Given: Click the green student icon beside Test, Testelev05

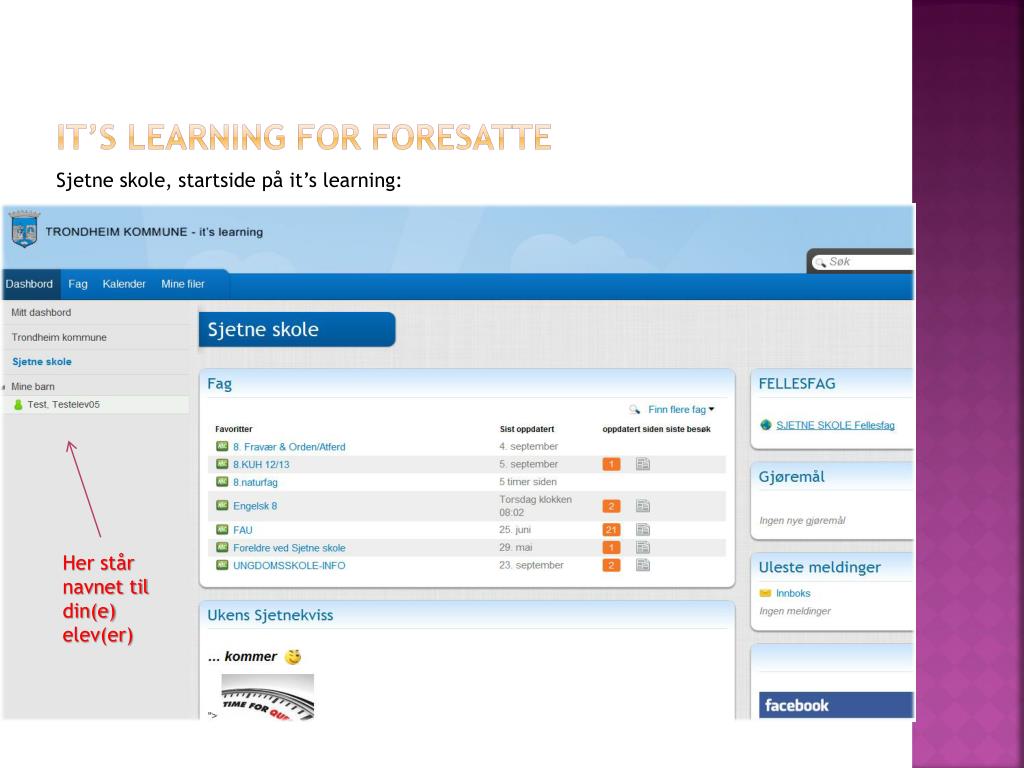Looking at the screenshot, I should click(x=18, y=405).
